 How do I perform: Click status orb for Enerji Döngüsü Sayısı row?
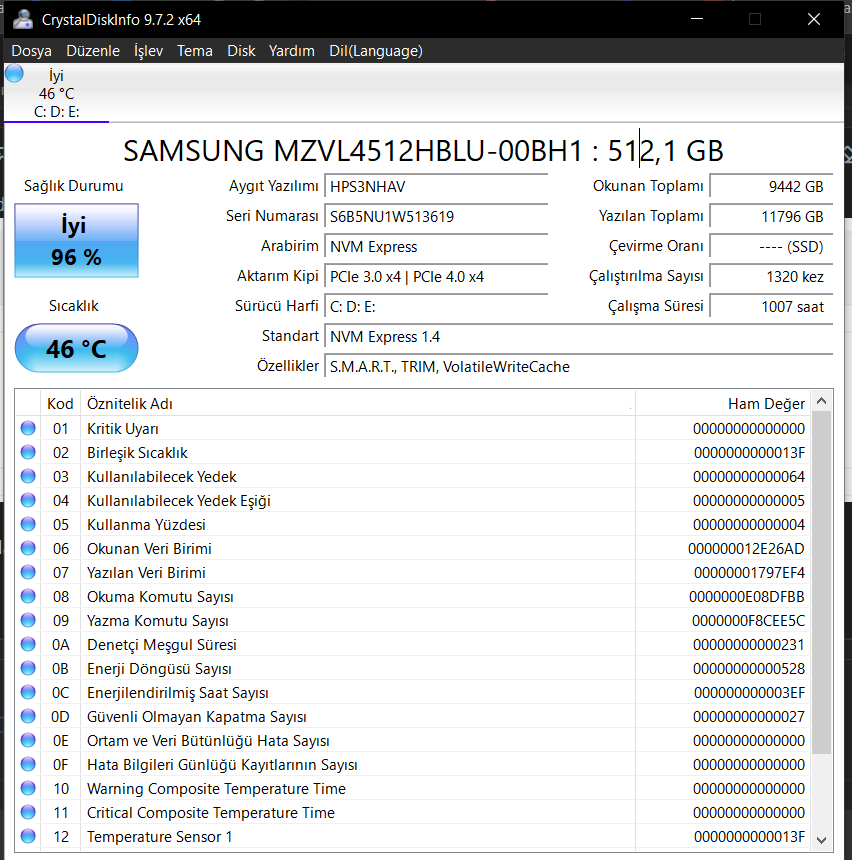pos(28,669)
